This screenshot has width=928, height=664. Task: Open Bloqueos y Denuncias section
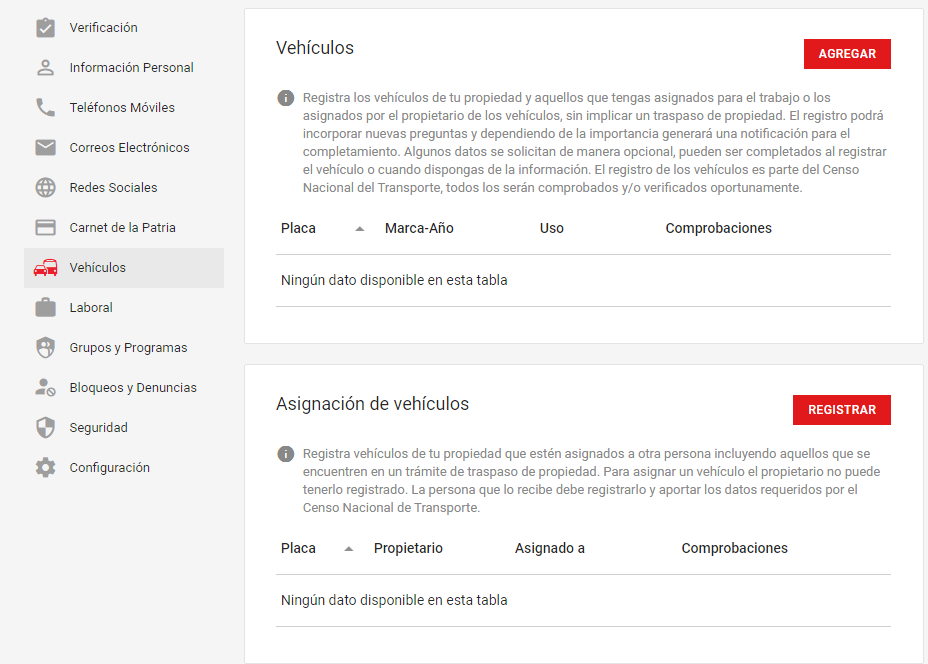[133, 388]
